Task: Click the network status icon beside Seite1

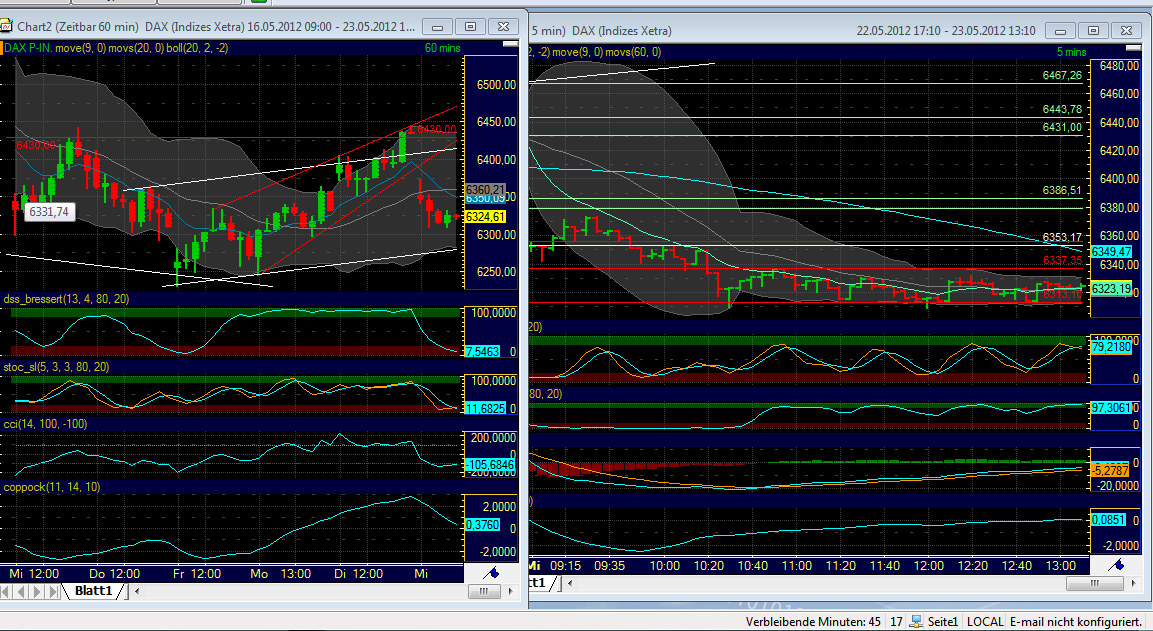Action: [x=914, y=621]
